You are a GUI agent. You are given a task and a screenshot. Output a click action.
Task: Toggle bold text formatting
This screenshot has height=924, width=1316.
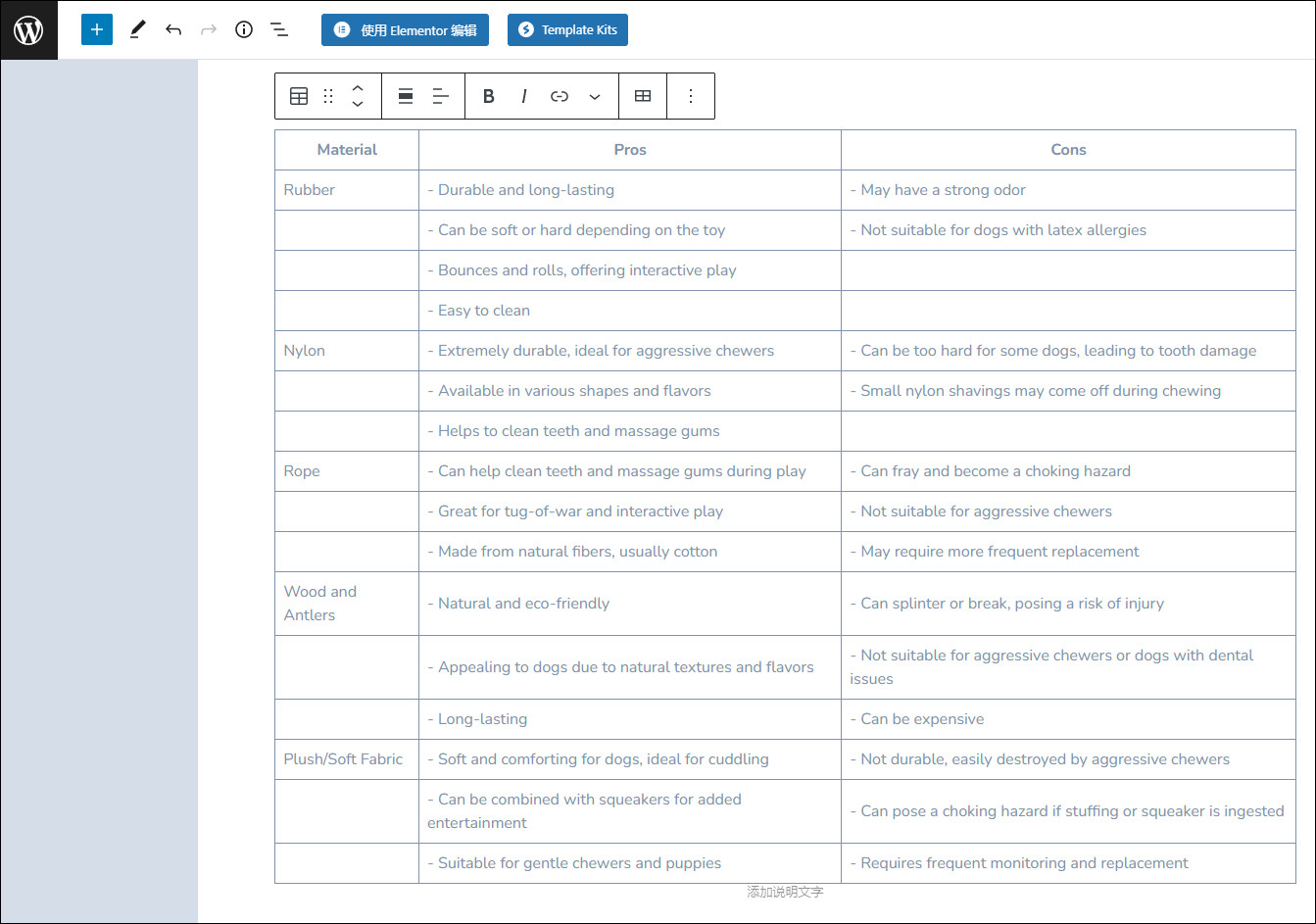(x=489, y=96)
